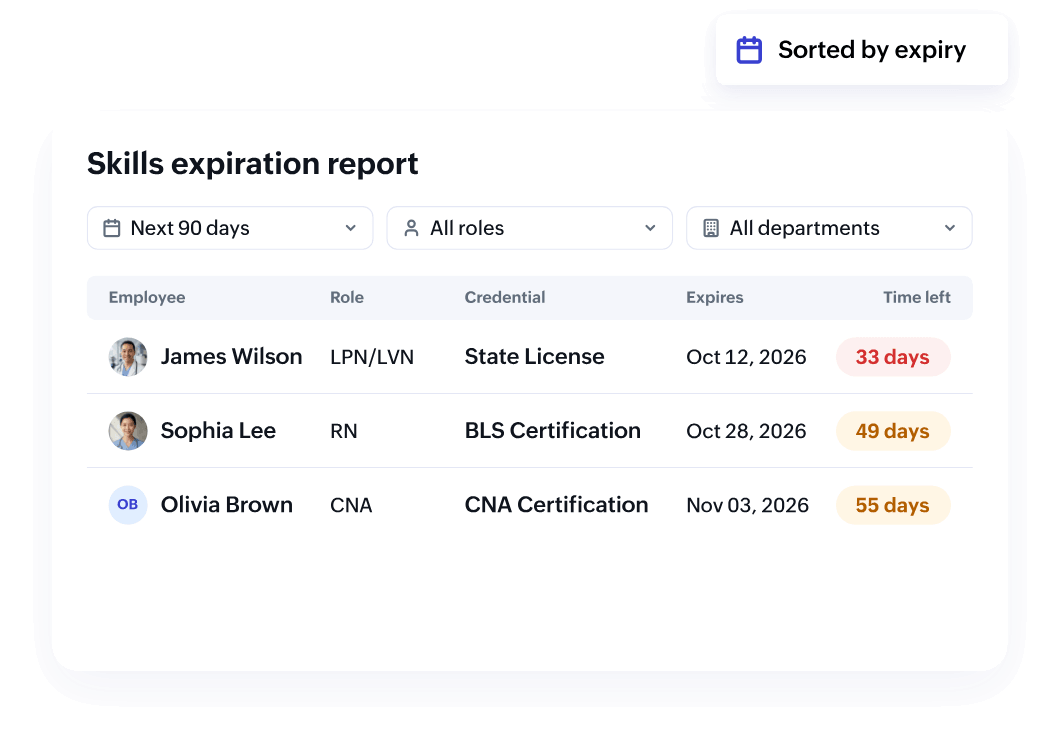Open the All departments dropdown

click(x=829, y=228)
